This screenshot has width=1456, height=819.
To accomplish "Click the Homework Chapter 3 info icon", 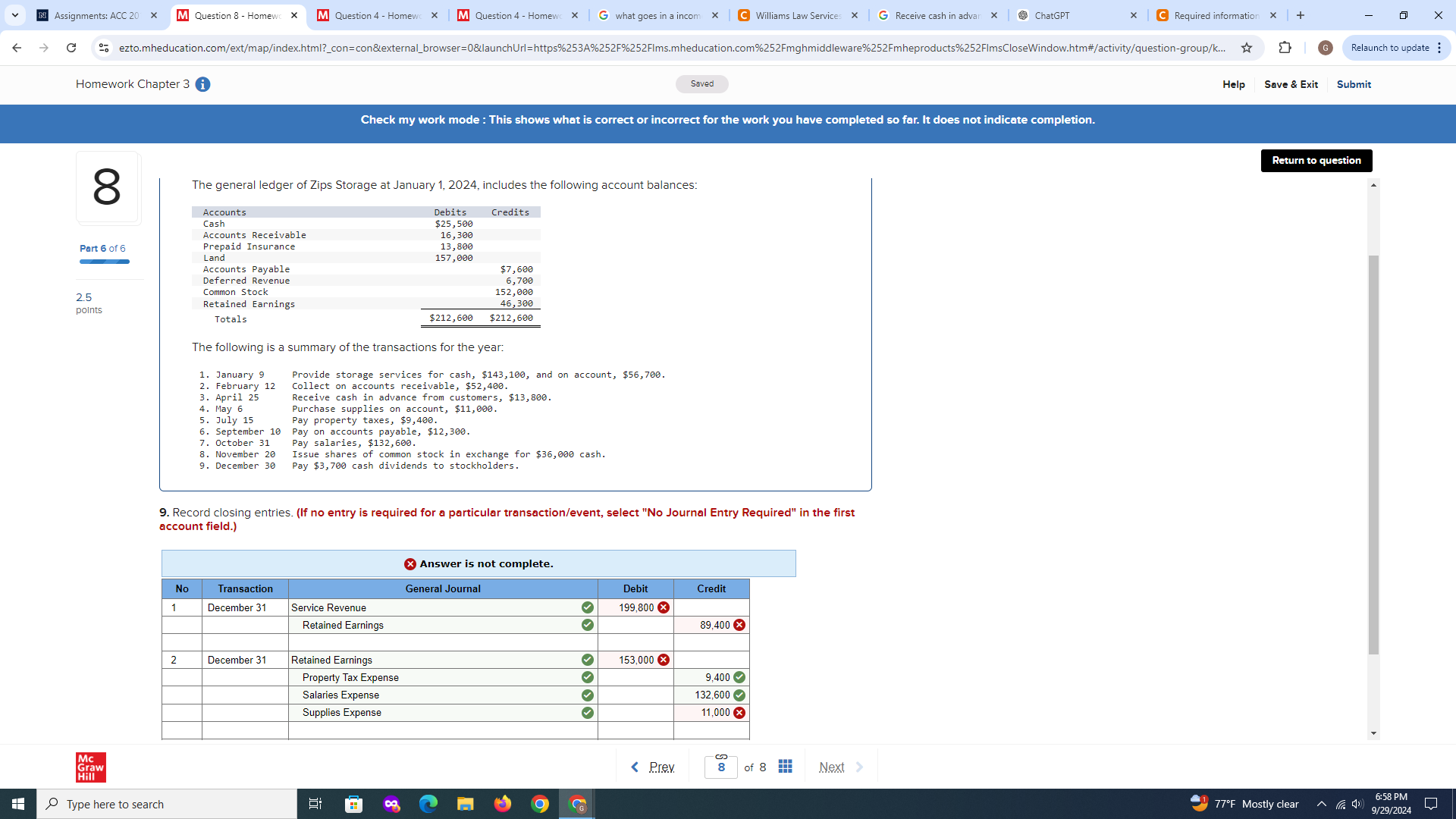I will click(x=202, y=84).
